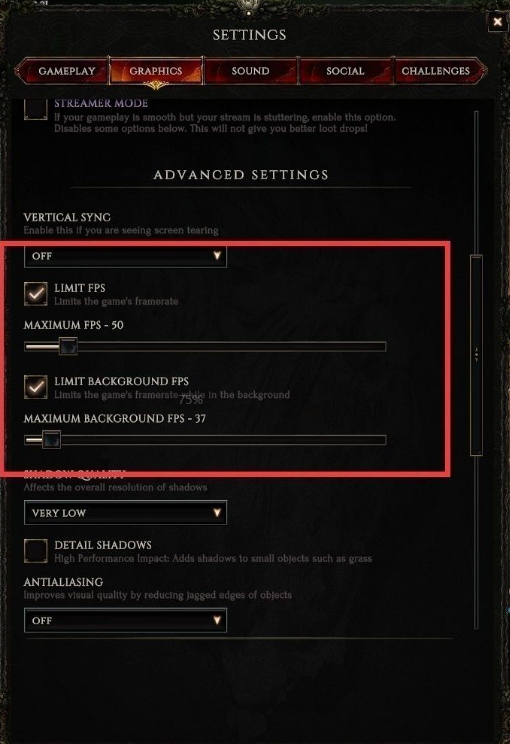Open the Antialiasing dropdown
510x744 pixels.
click(x=125, y=621)
